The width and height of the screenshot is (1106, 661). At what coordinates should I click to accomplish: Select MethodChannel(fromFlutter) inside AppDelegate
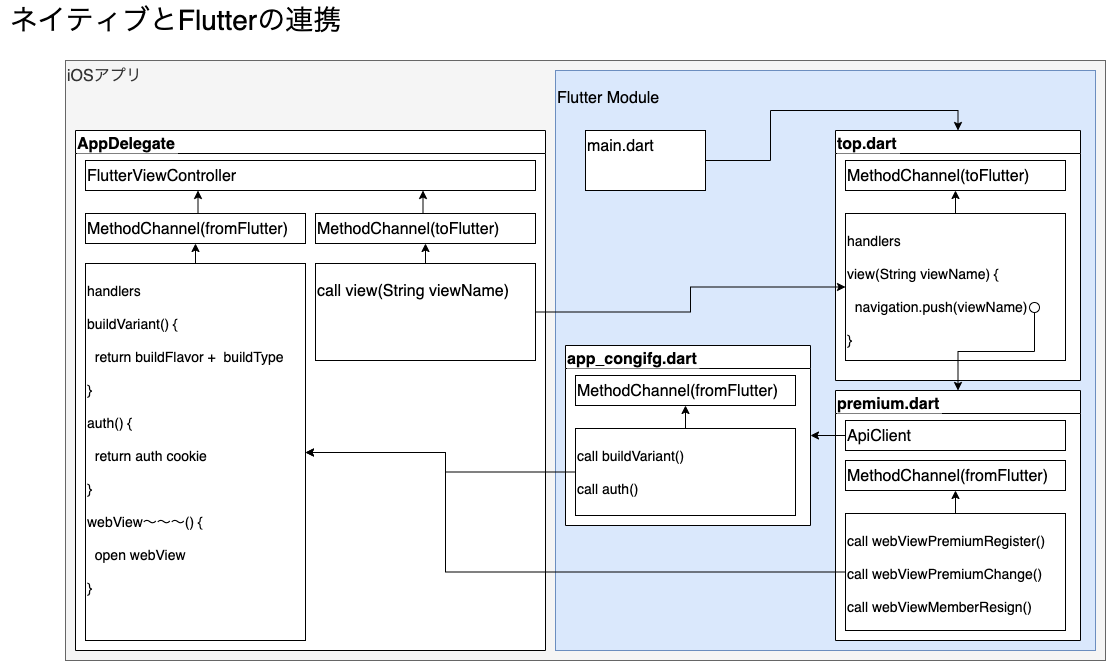point(195,229)
